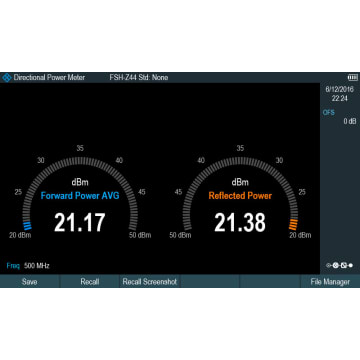
Task: Click the reflected gauge 20 dBm label
Action: pos(300,235)
